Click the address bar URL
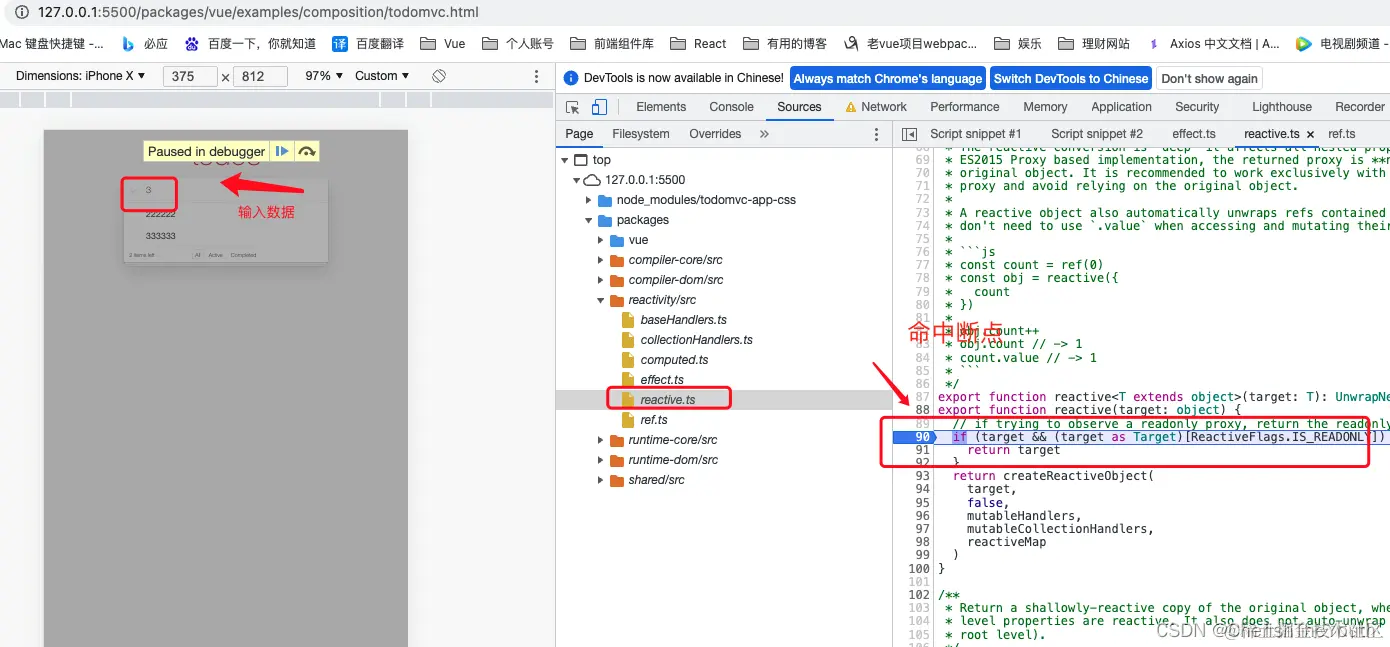 (x=258, y=13)
